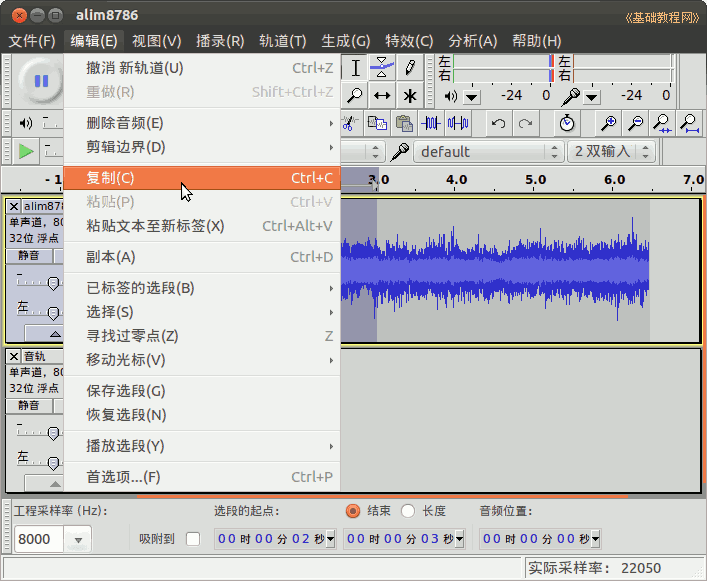Click the Fit Selection zoom icon
The image size is (707, 581).
tap(662, 123)
